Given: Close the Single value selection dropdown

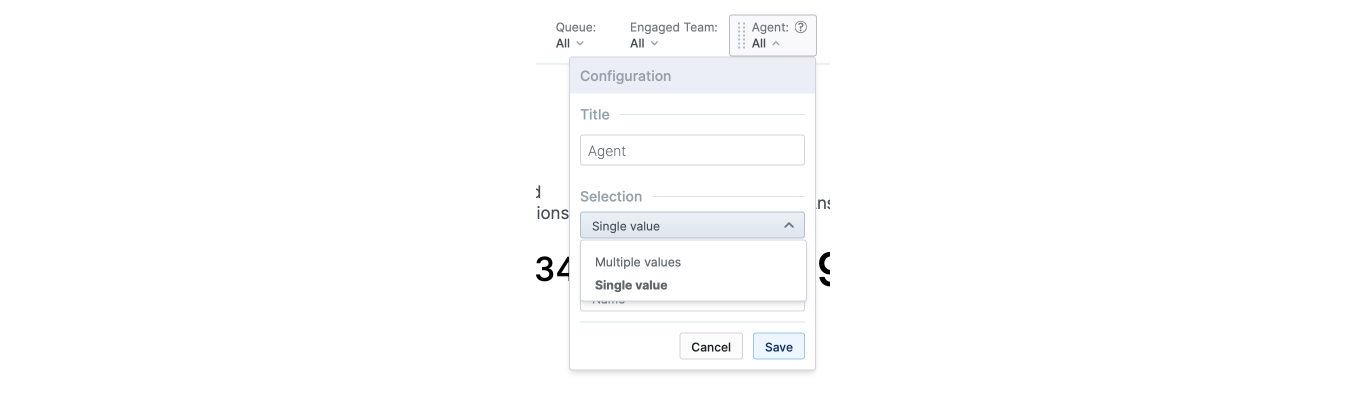Looking at the screenshot, I should pos(692,226).
